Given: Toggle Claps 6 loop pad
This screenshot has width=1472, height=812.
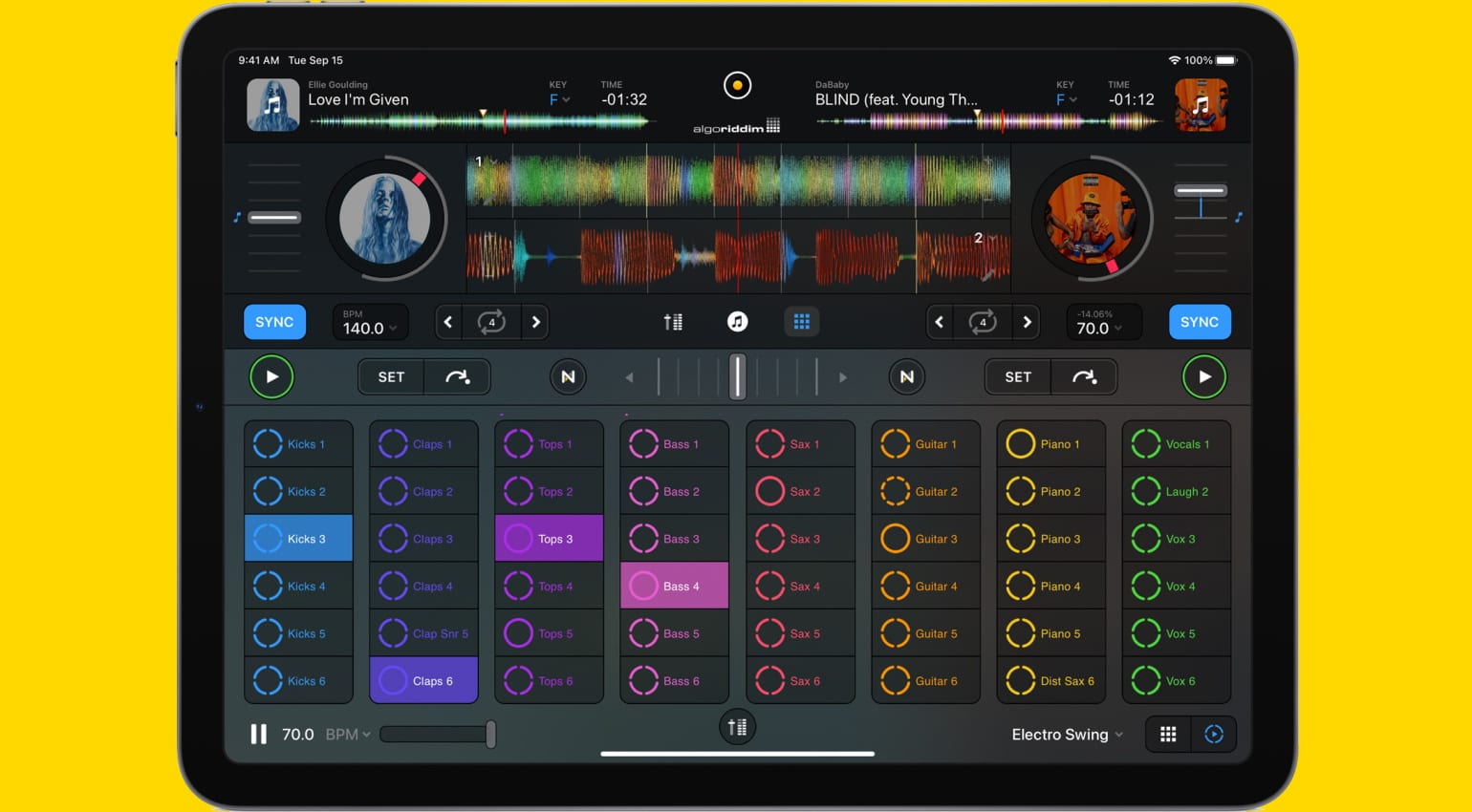Looking at the screenshot, I should click(423, 680).
